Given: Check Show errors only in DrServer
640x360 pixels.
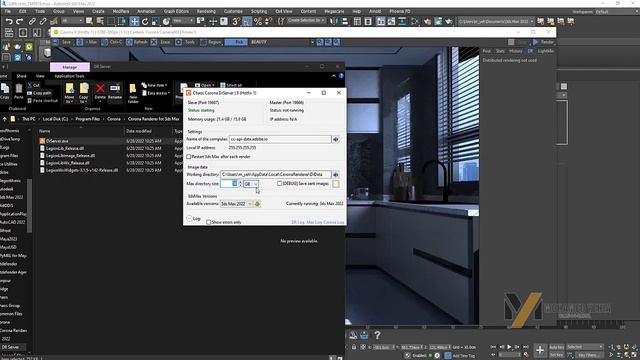Looking at the screenshot, I should pyautogui.click(x=209, y=222).
